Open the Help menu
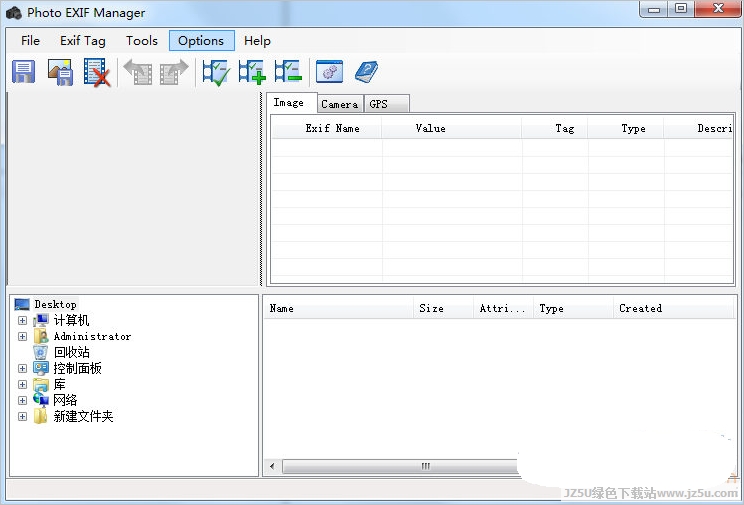744x505 pixels. (257, 41)
